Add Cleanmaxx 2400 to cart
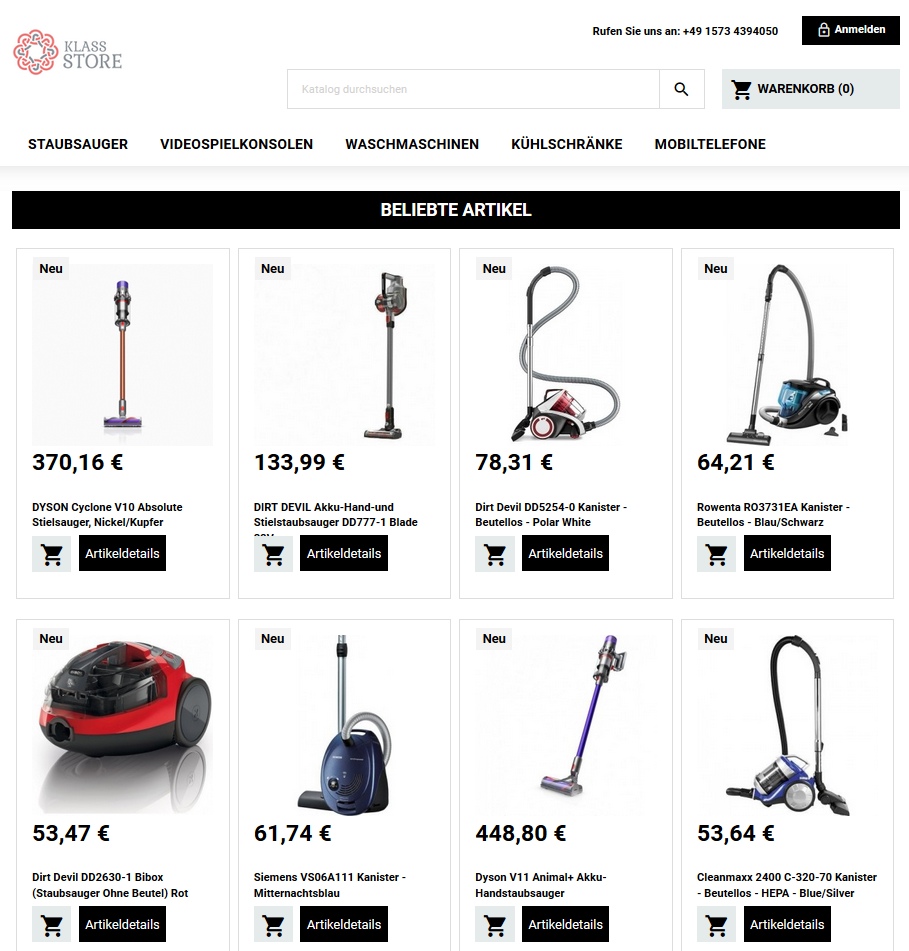This screenshot has width=909, height=951. point(717,924)
